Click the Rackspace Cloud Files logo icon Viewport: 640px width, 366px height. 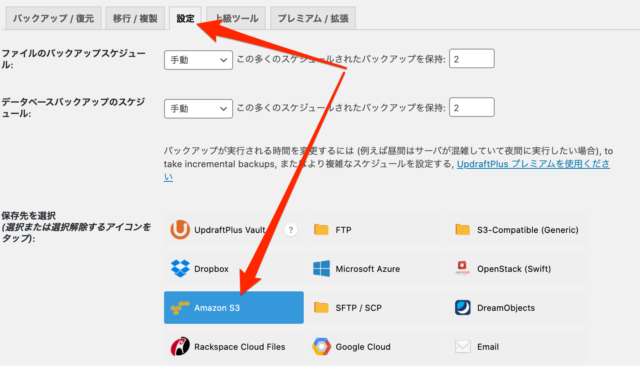pyautogui.click(x=180, y=346)
